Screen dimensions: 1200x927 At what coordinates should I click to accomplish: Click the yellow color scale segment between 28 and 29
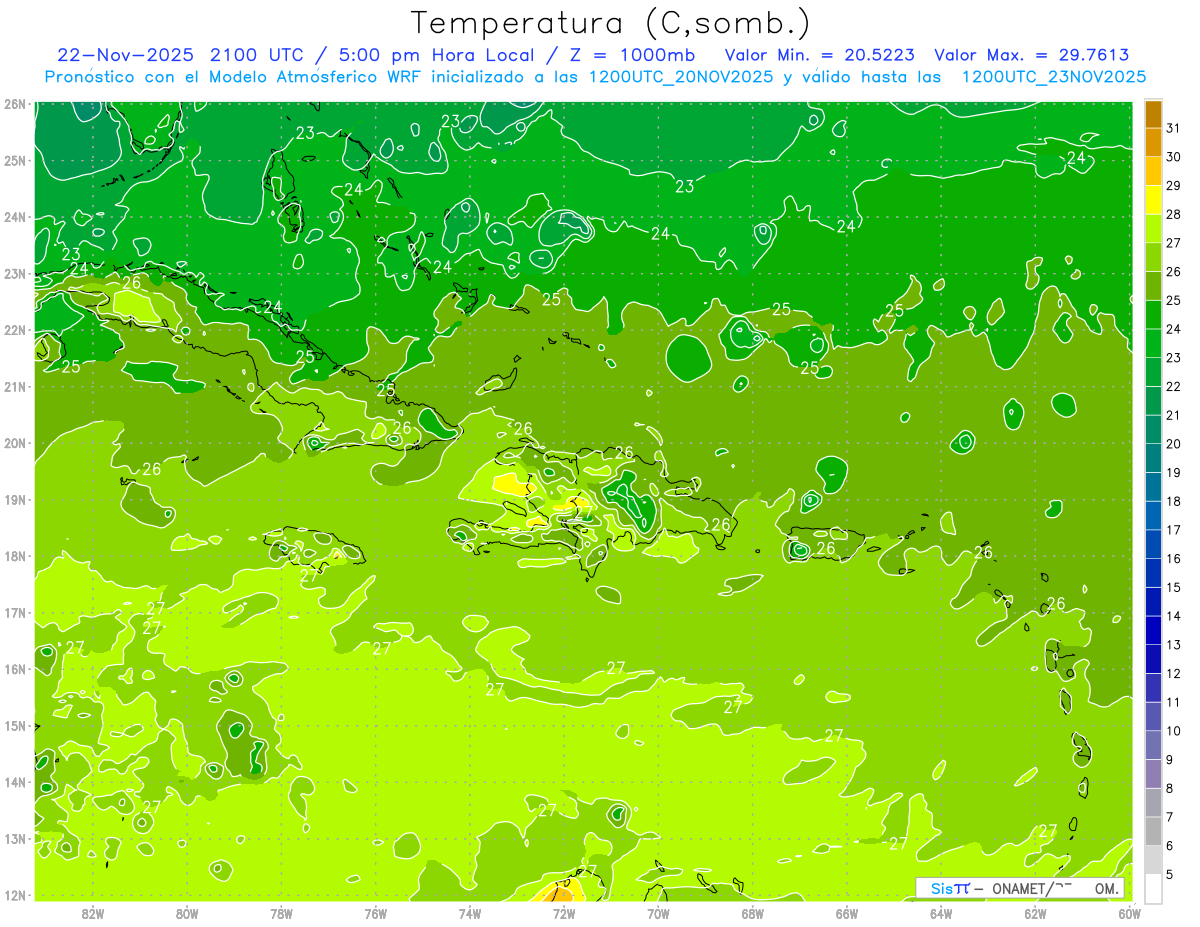pos(1153,199)
